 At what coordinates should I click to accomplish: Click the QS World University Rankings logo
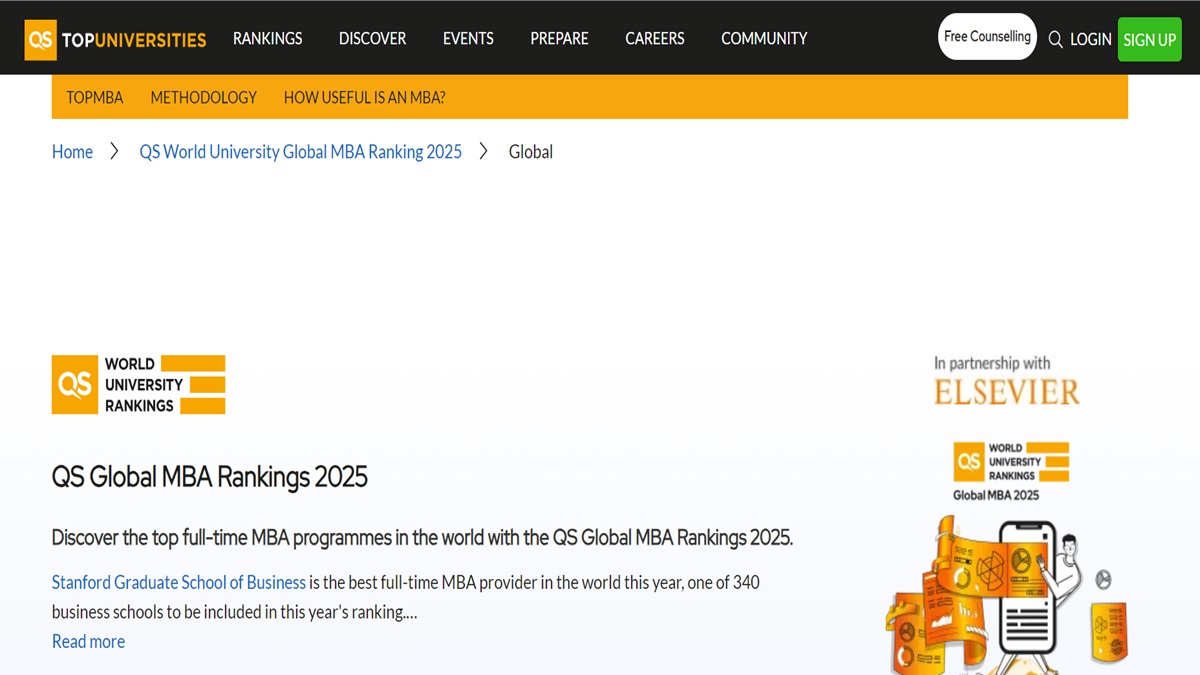[138, 385]
